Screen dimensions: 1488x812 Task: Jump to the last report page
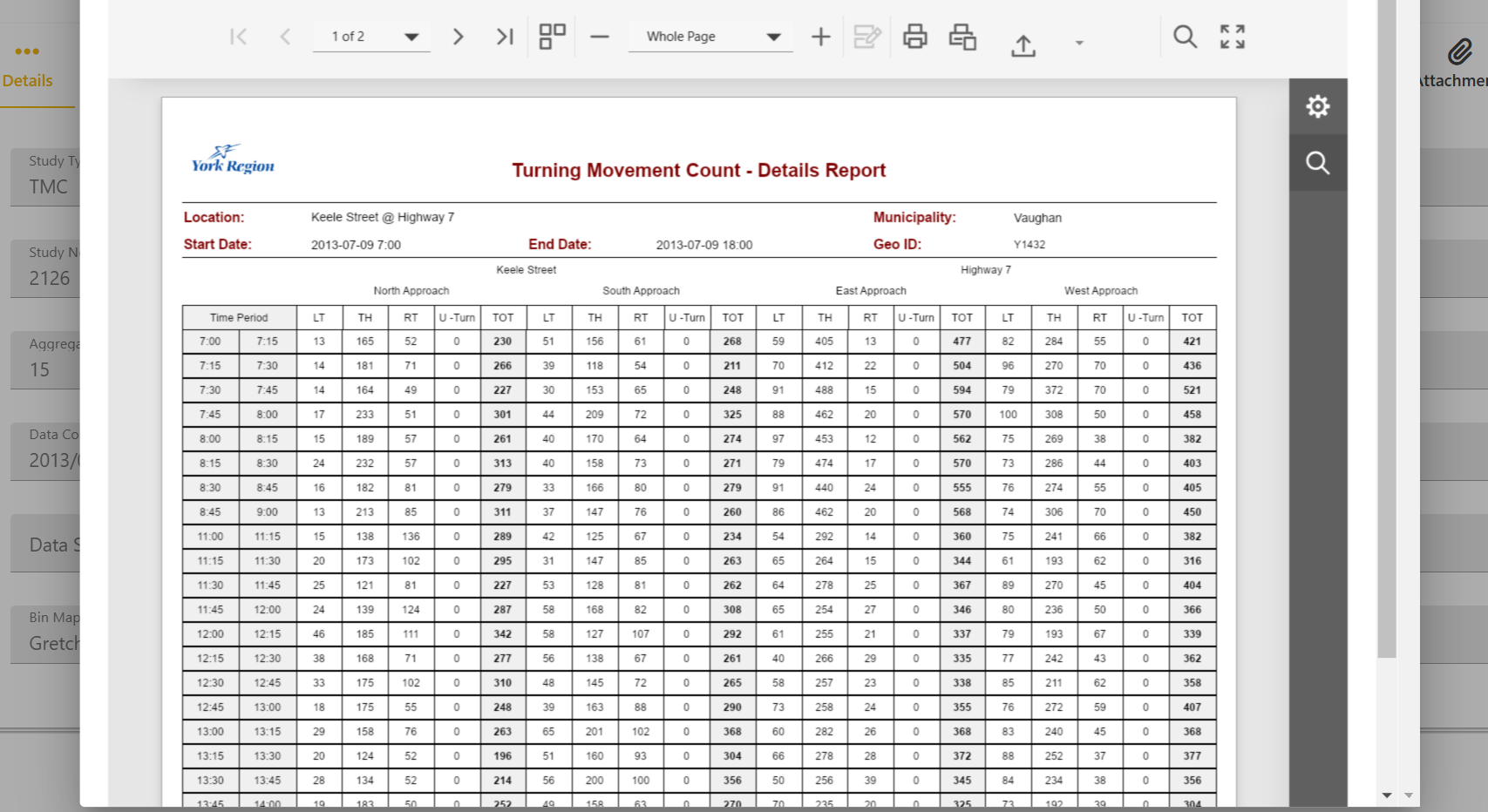(505, 37)
